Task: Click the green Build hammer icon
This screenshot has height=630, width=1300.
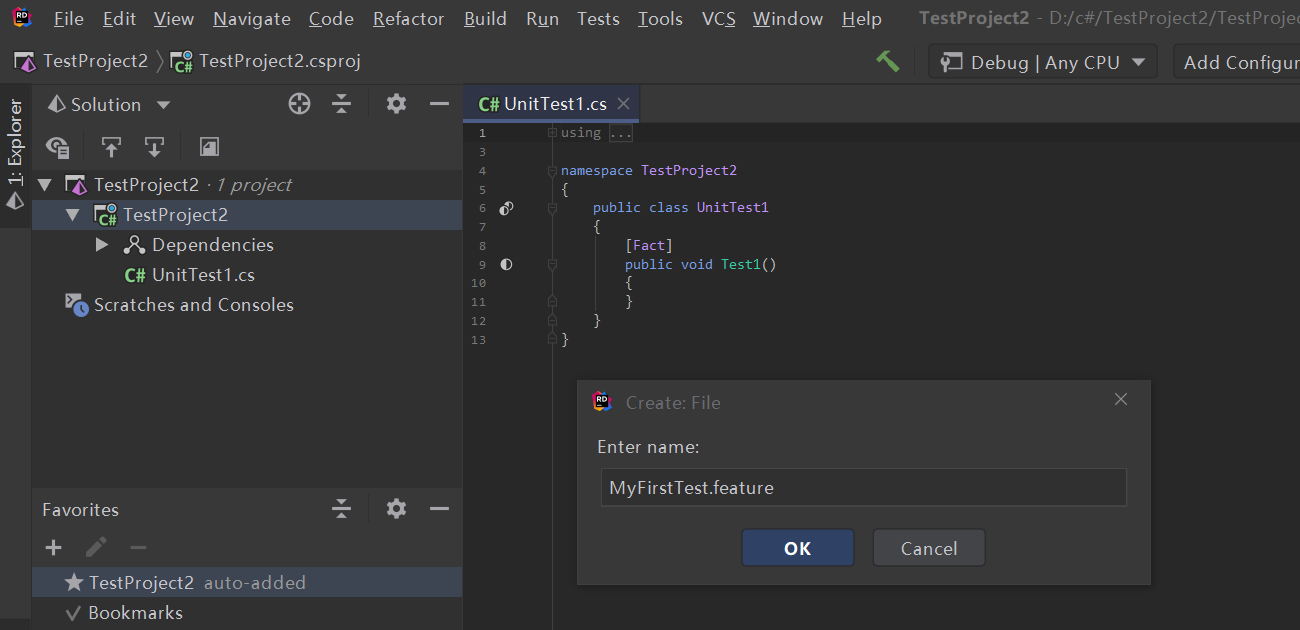Action: tap(887, 61)
